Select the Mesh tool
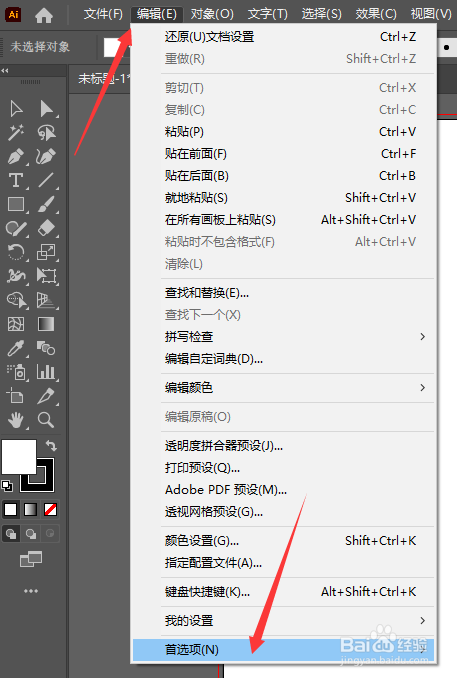The height and width of the screenshot is (678, 457). click(x=16, y=324)
